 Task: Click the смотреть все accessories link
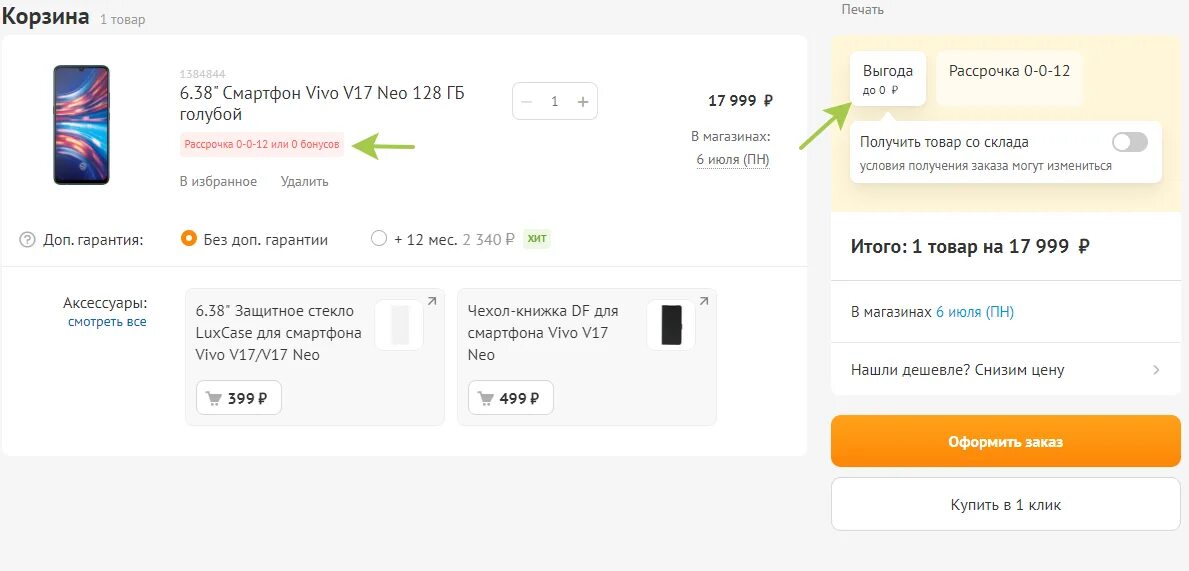coord(107,322)
